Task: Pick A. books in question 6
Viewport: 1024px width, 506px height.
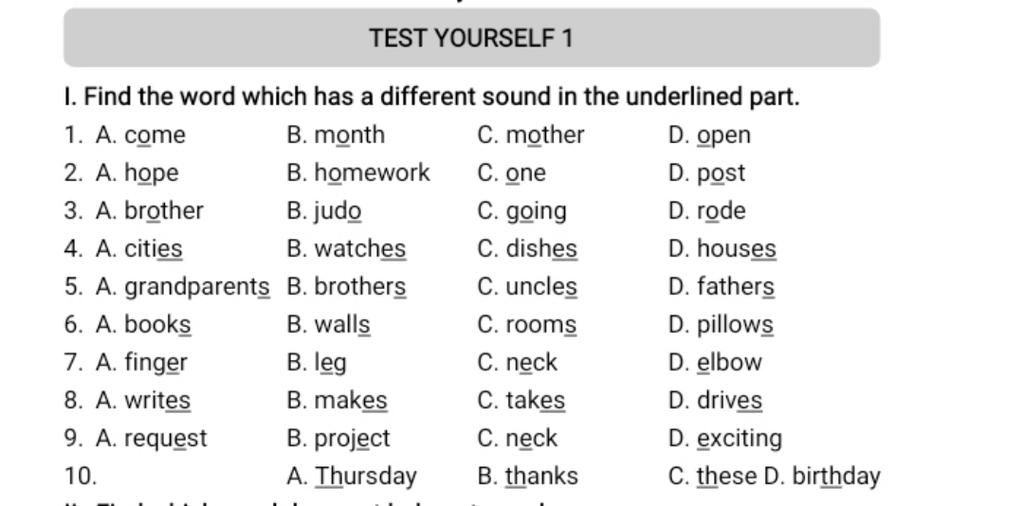Action: [143, 324]
